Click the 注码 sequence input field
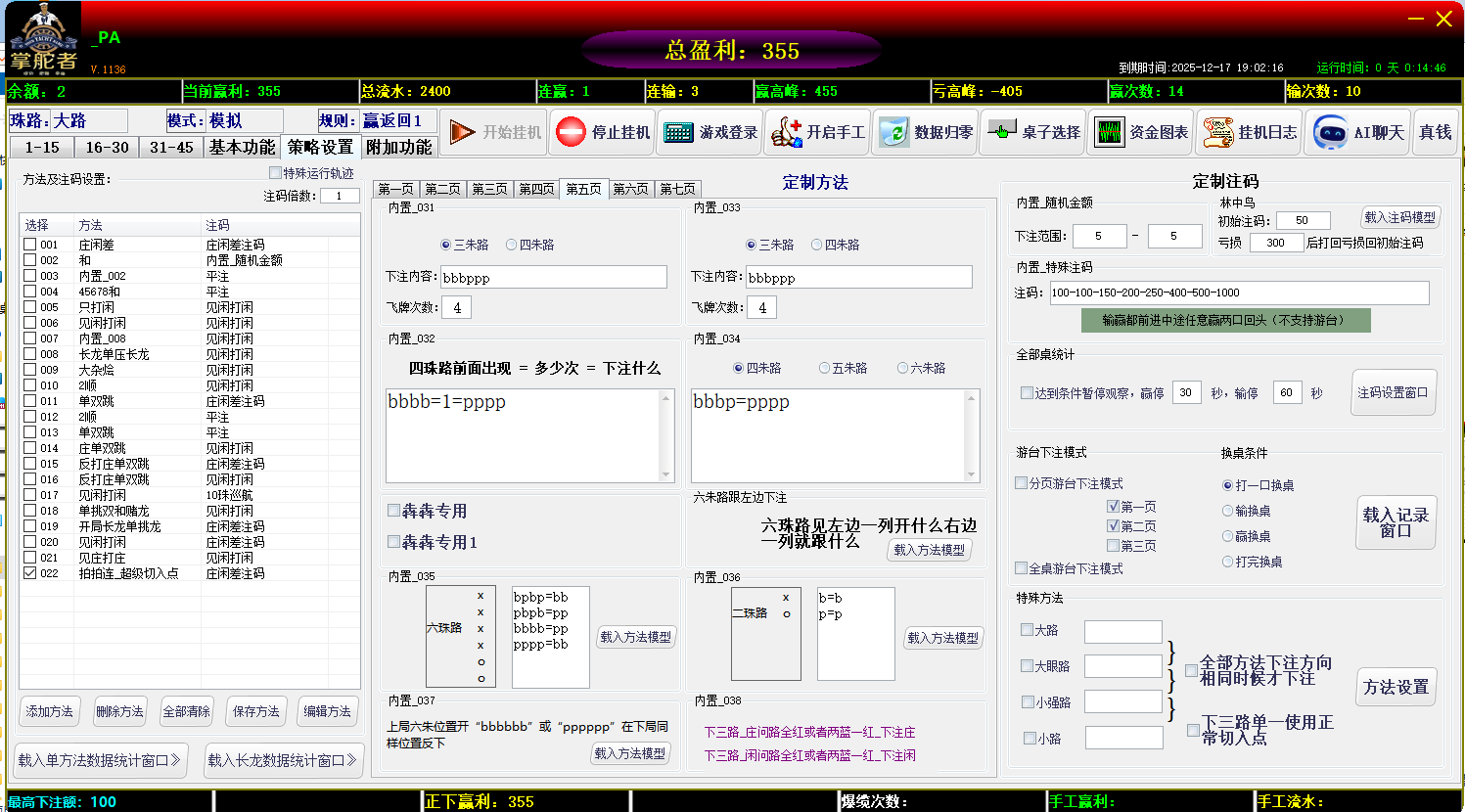Viewport: 1465px width, 812px height. (x=1238, y=293)
